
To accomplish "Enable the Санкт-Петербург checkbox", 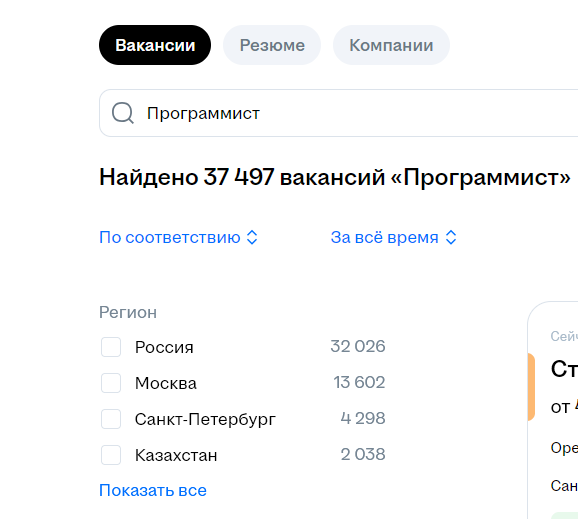I will click(111, 419).
